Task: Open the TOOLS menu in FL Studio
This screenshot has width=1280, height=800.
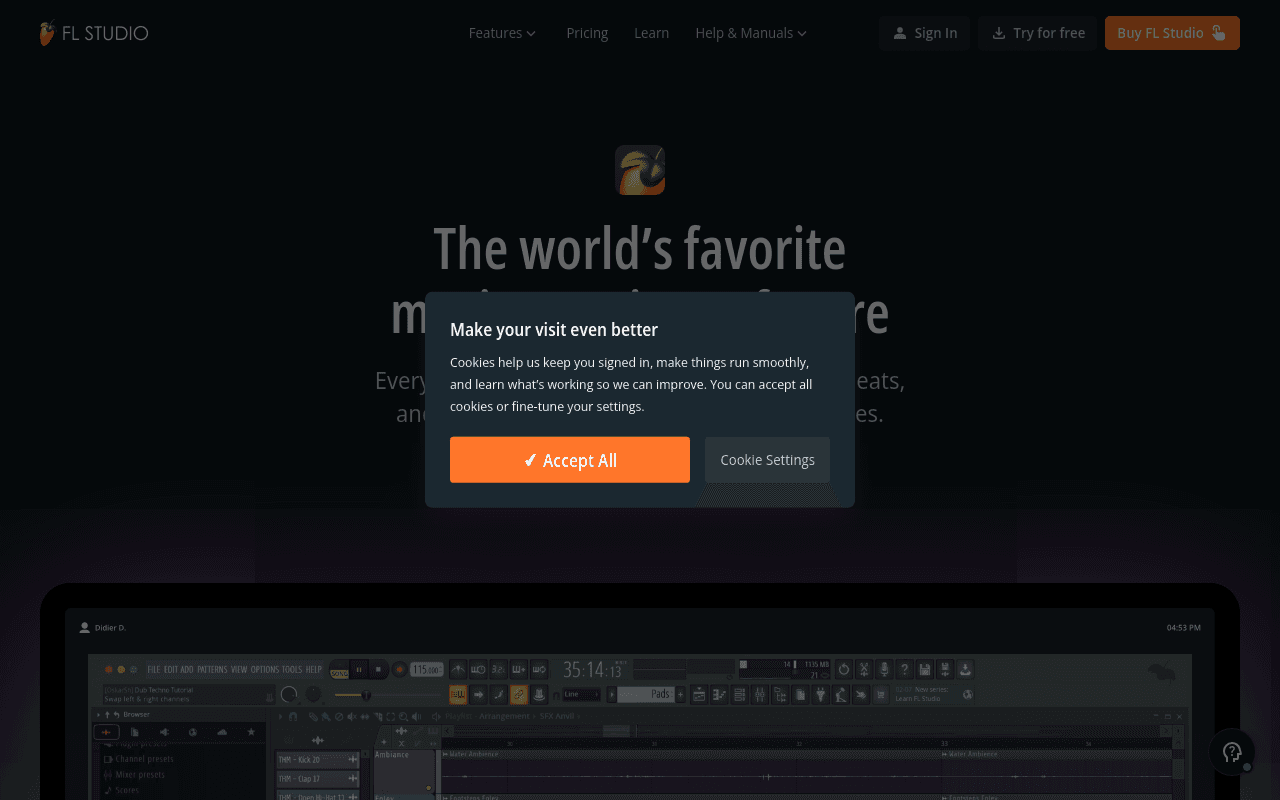Action: click(292, 669)
